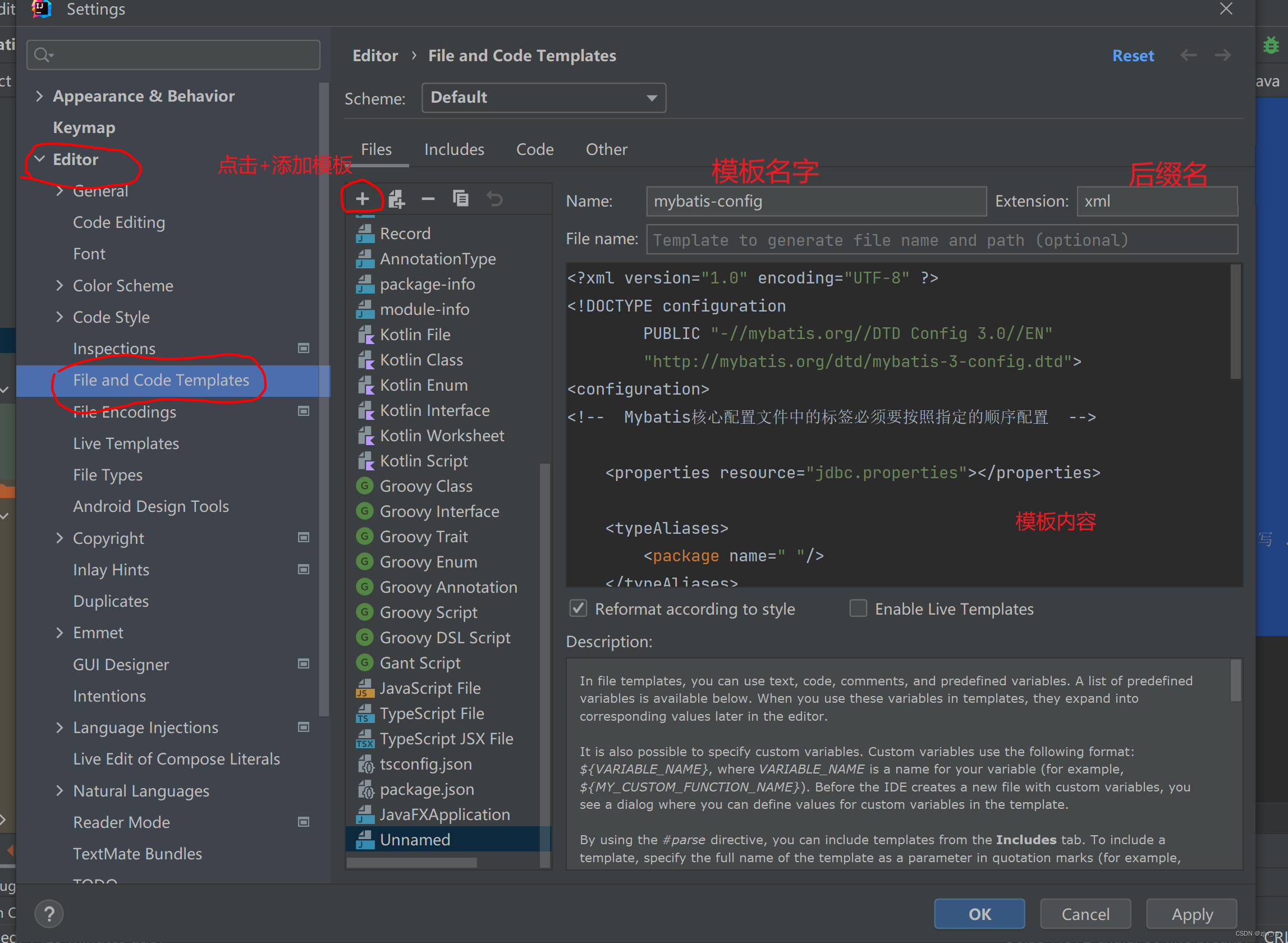This screenshot has height=943, width=1288.
Task: Click the revert template arrow icon
Action: coord(494,199)
